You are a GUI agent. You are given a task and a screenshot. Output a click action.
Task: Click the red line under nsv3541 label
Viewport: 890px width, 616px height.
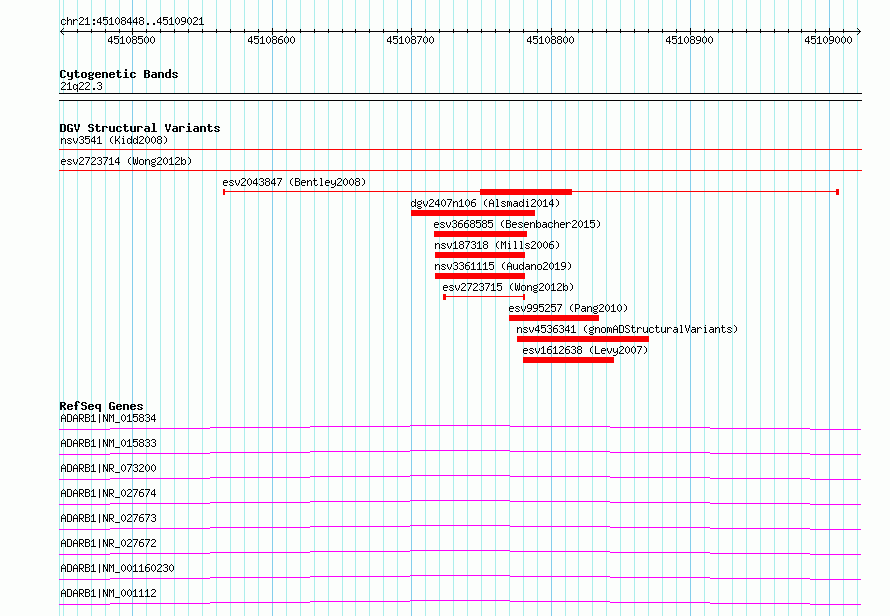coord(460,150)
